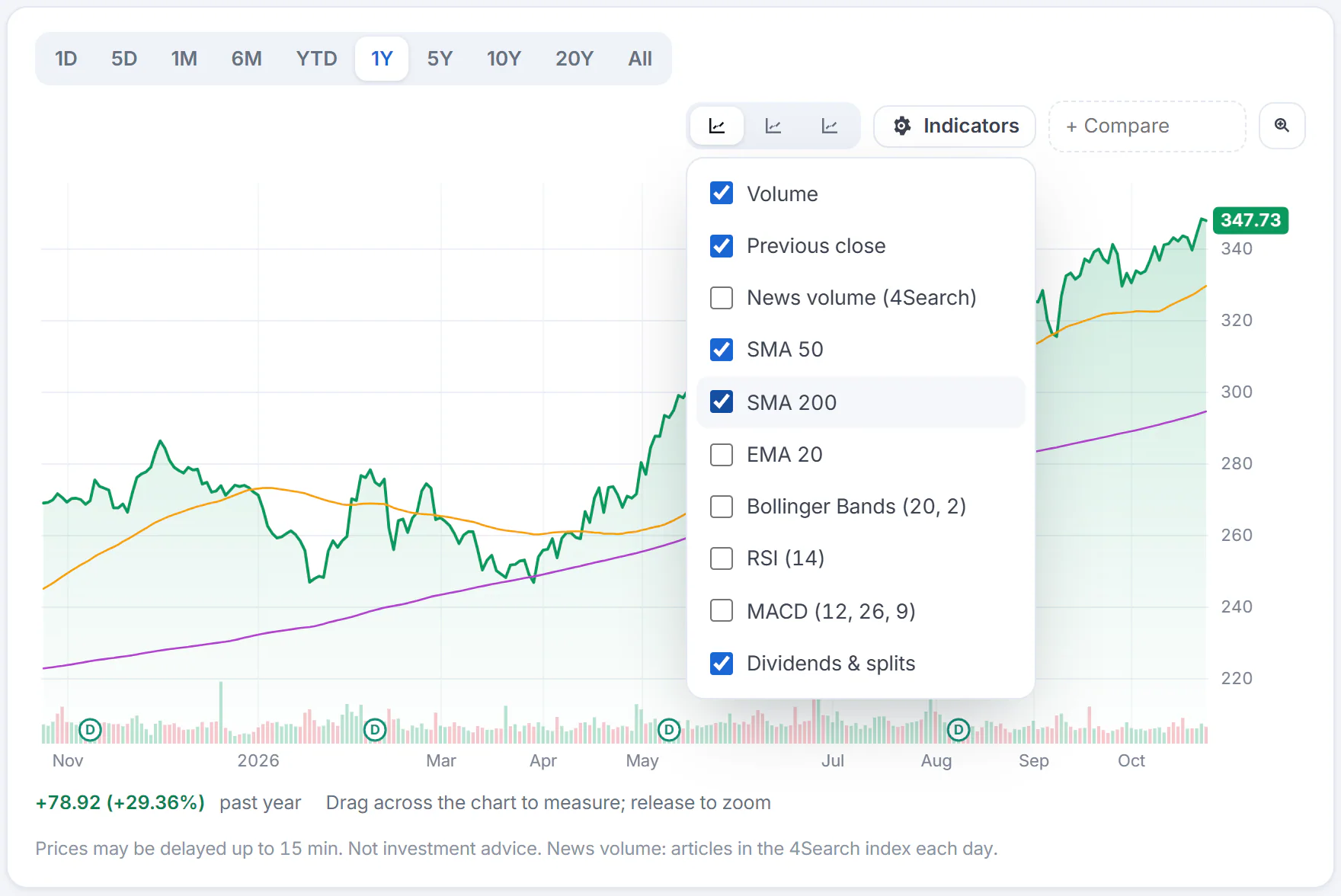Collapse the Indicators dropdown button
Image resolution: width=1341 pixels, height=896 pixels.
955,126
